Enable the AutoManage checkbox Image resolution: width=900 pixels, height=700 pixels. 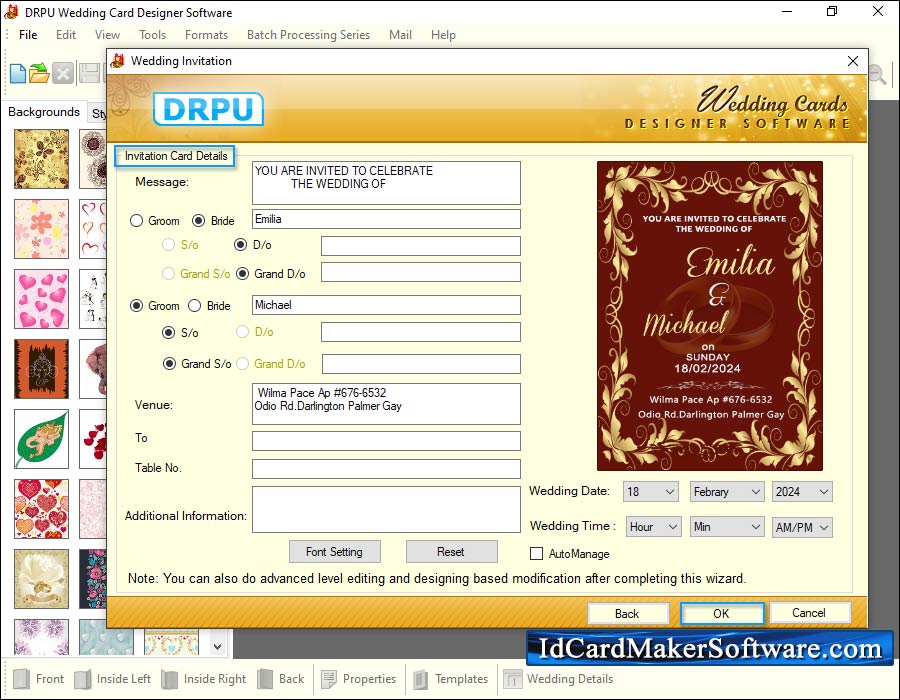pos(536,554)
